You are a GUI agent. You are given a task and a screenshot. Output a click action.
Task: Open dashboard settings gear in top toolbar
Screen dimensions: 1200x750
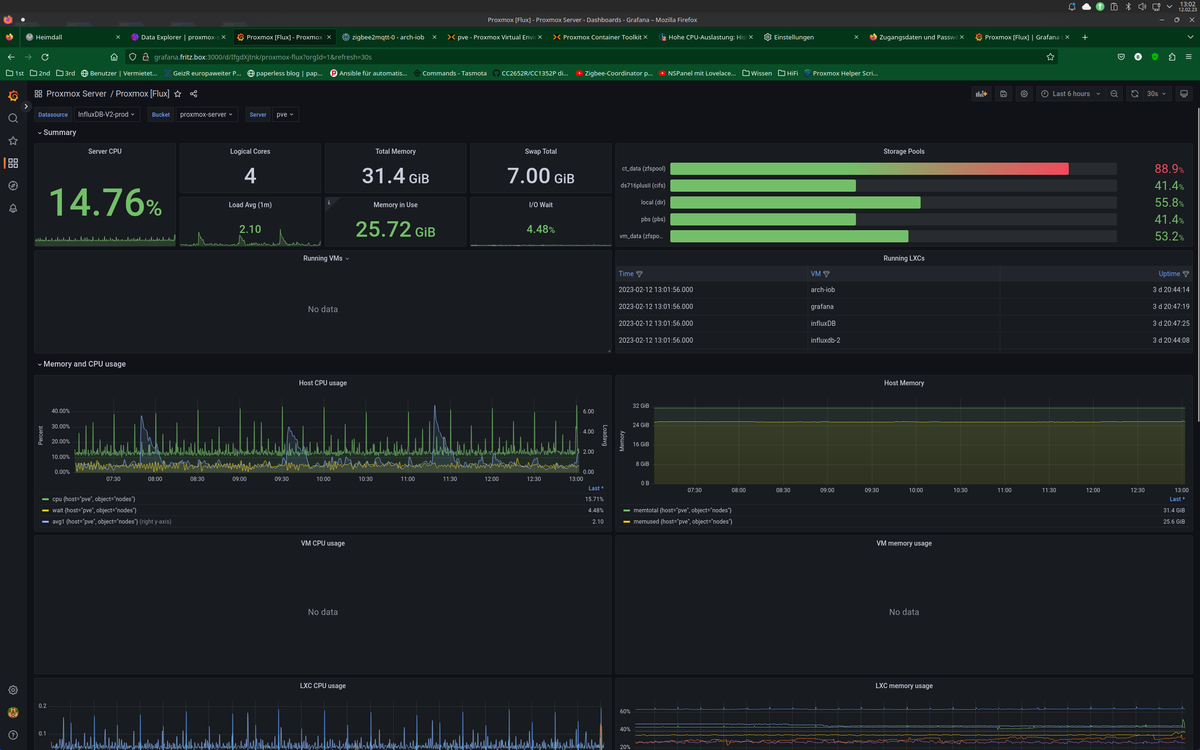[1024, 94]
